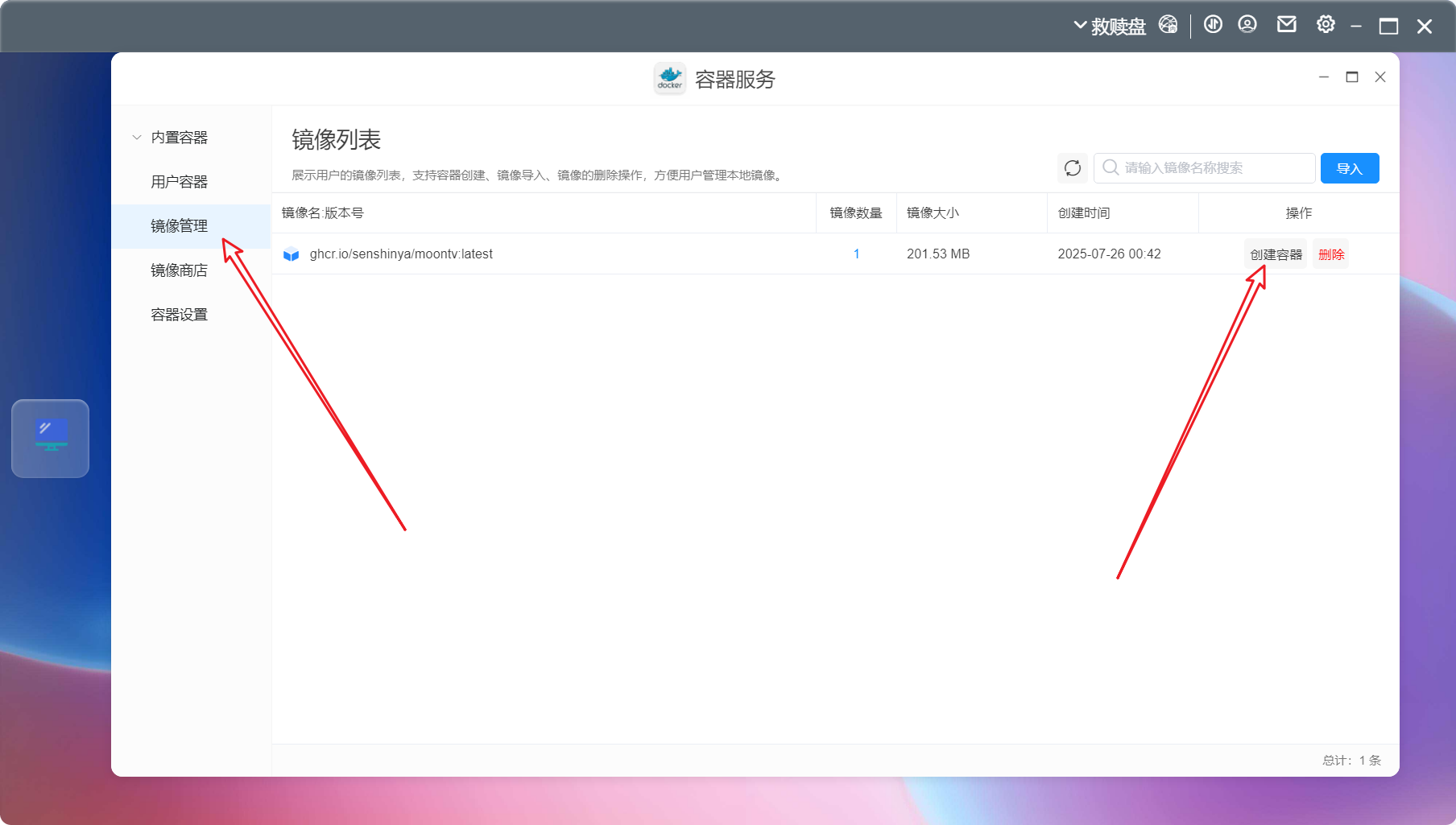Close the 容器服务 window

pos(1380,77)
